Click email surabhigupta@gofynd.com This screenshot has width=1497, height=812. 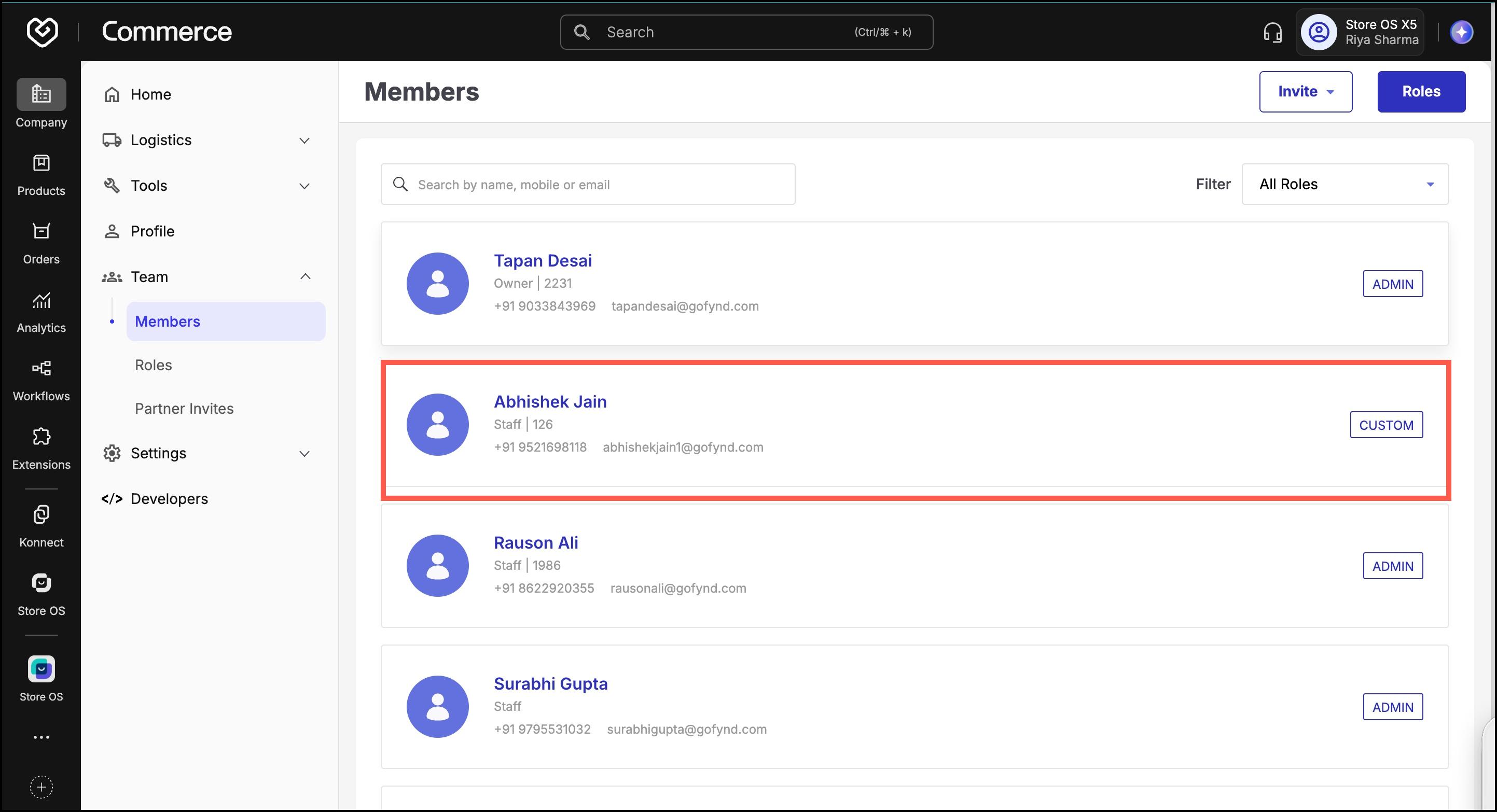click(x=687, y=730)
